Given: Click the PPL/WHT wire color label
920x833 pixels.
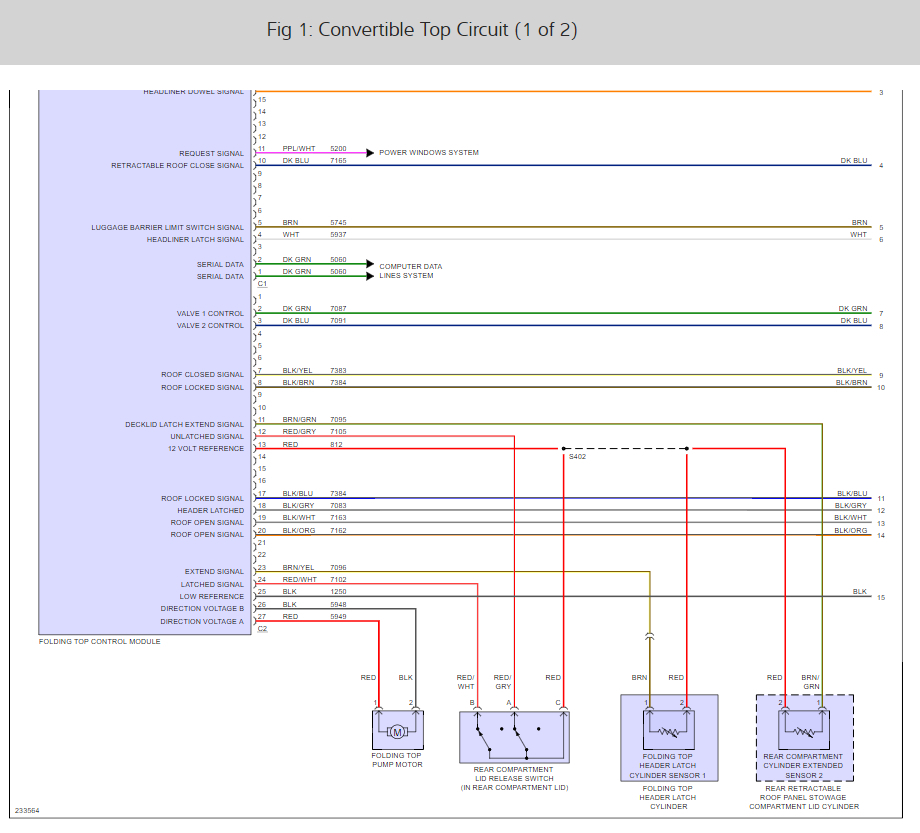Looking at the screenshot, I should pyautogui.click(x=299, y=149).
